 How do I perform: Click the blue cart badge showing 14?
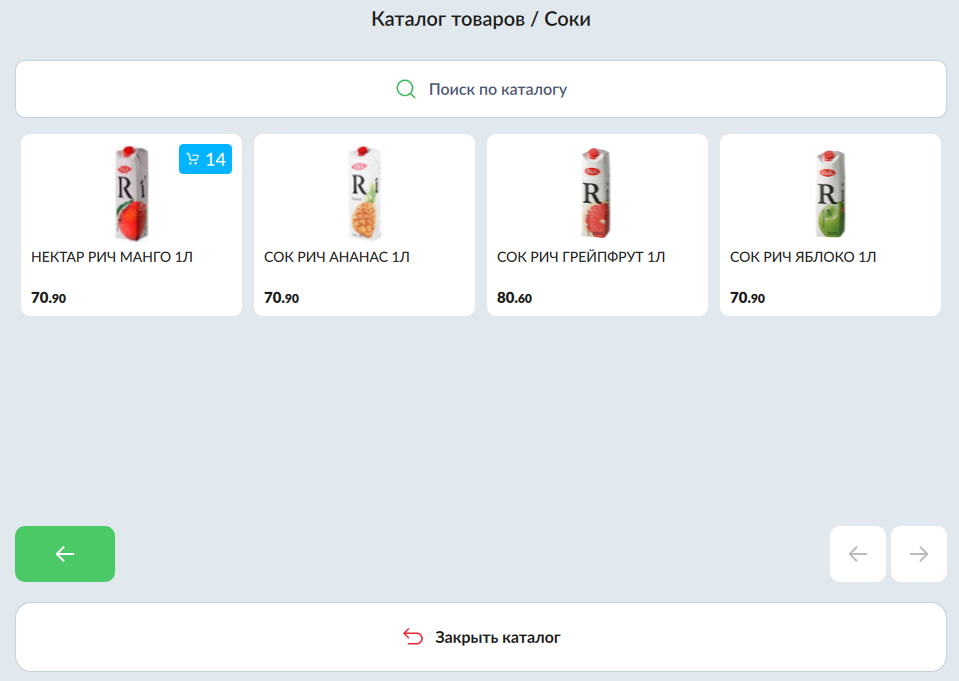coord(205,159)
